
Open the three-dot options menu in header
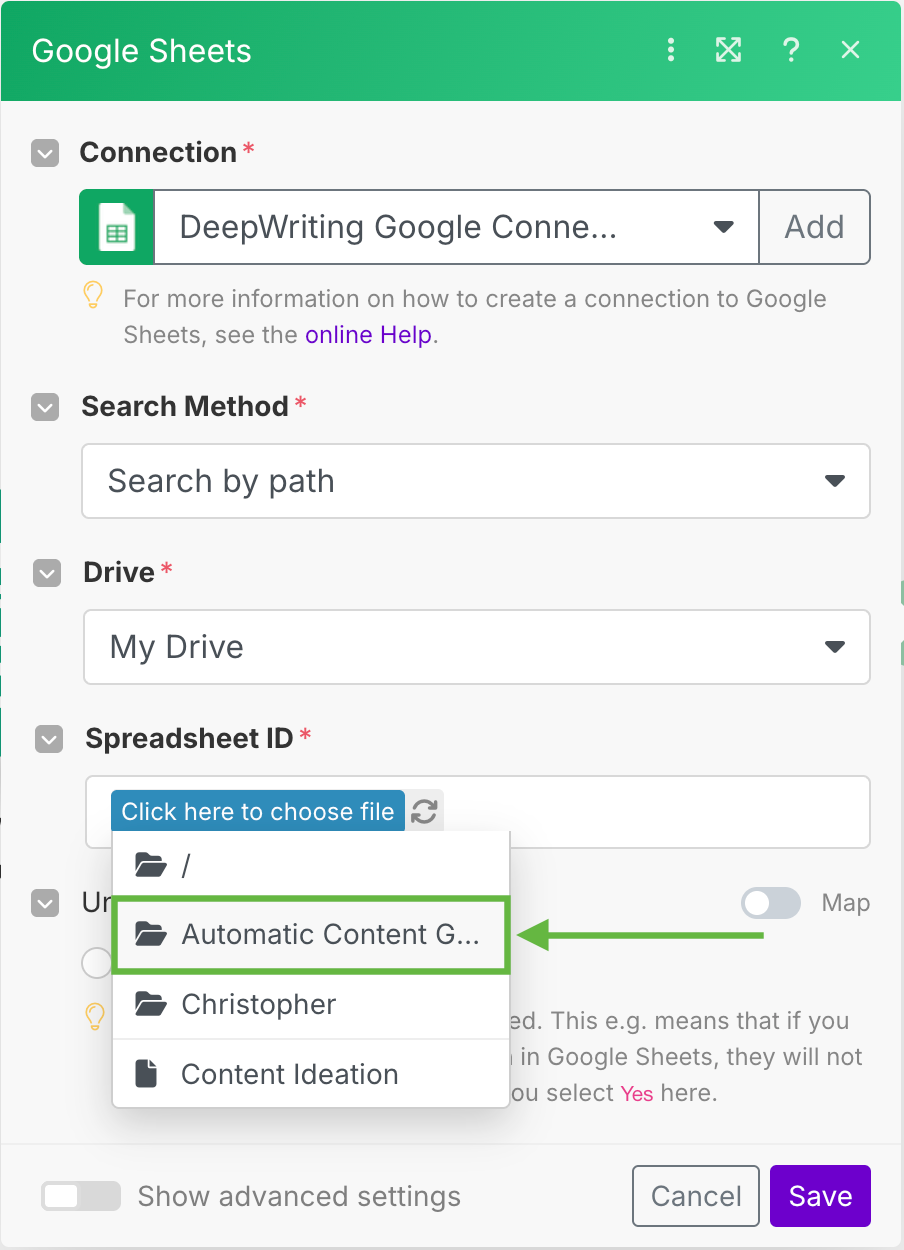(671, 50)
